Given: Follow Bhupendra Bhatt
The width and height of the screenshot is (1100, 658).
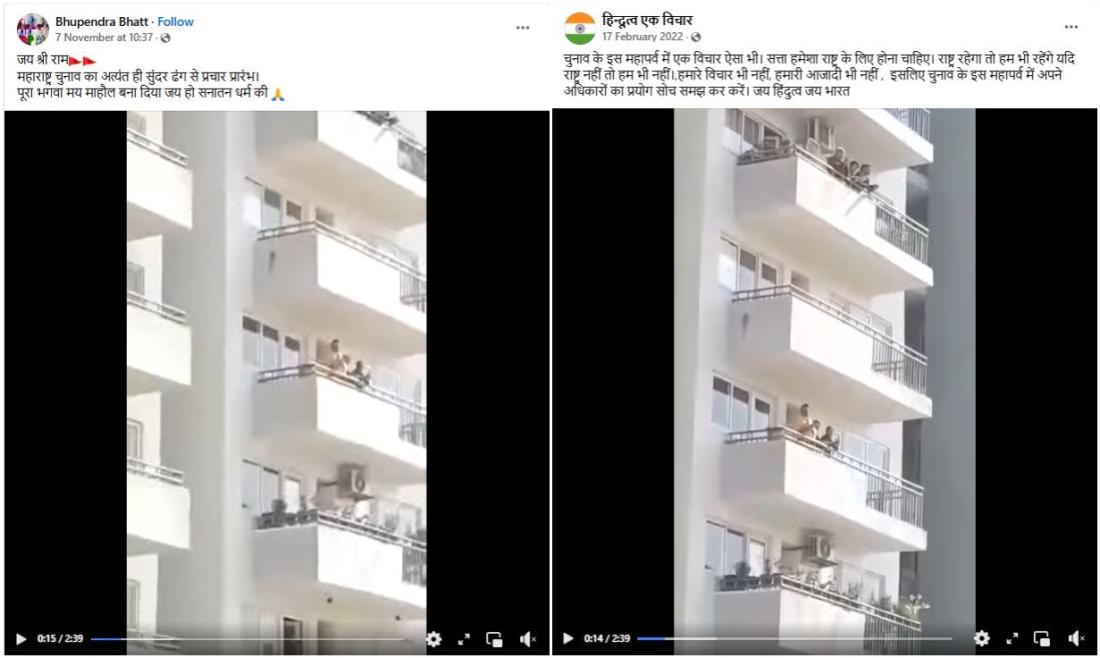Looking at the screenshot, I should pyautogui.click(x=175, y=22).
